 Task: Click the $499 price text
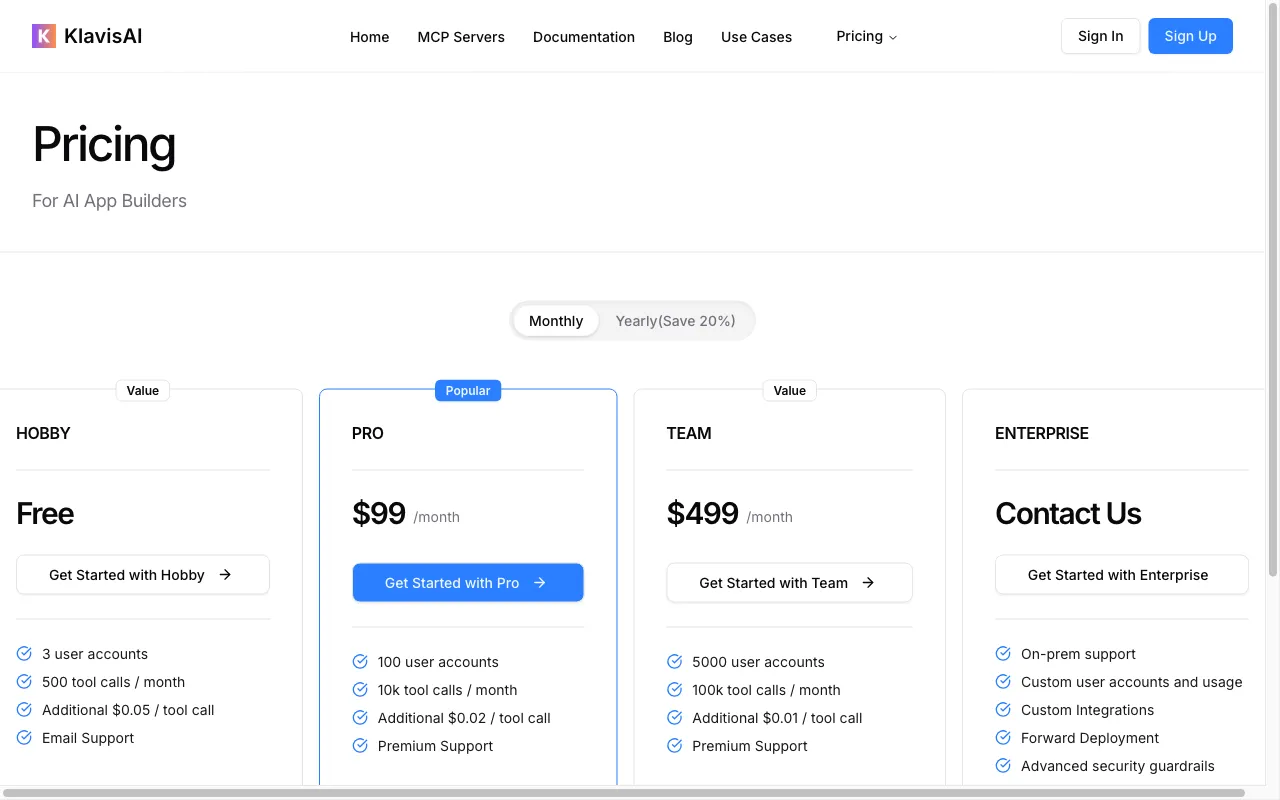coord(703,514)
